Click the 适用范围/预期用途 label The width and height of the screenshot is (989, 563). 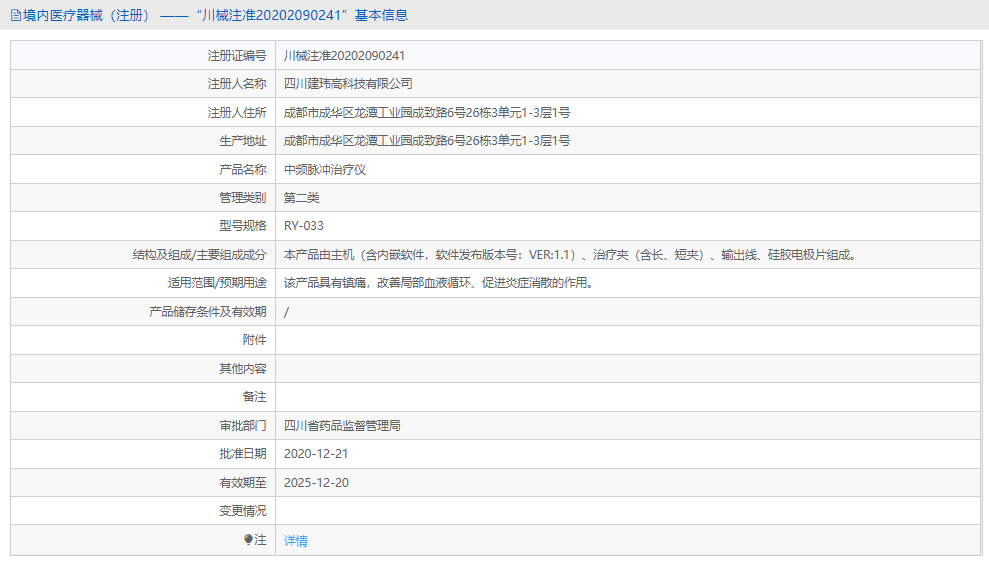coord(217,282)
